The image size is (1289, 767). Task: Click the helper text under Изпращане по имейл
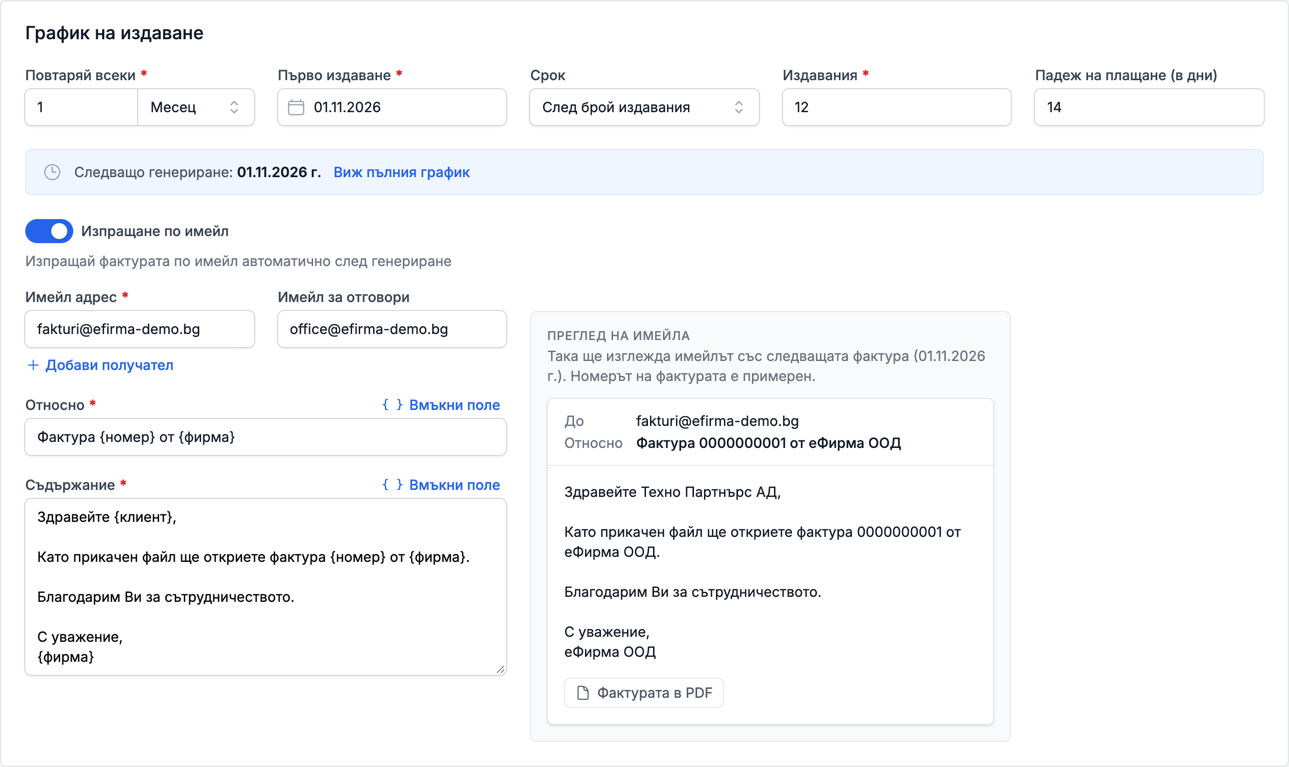(x=238, y=261)
